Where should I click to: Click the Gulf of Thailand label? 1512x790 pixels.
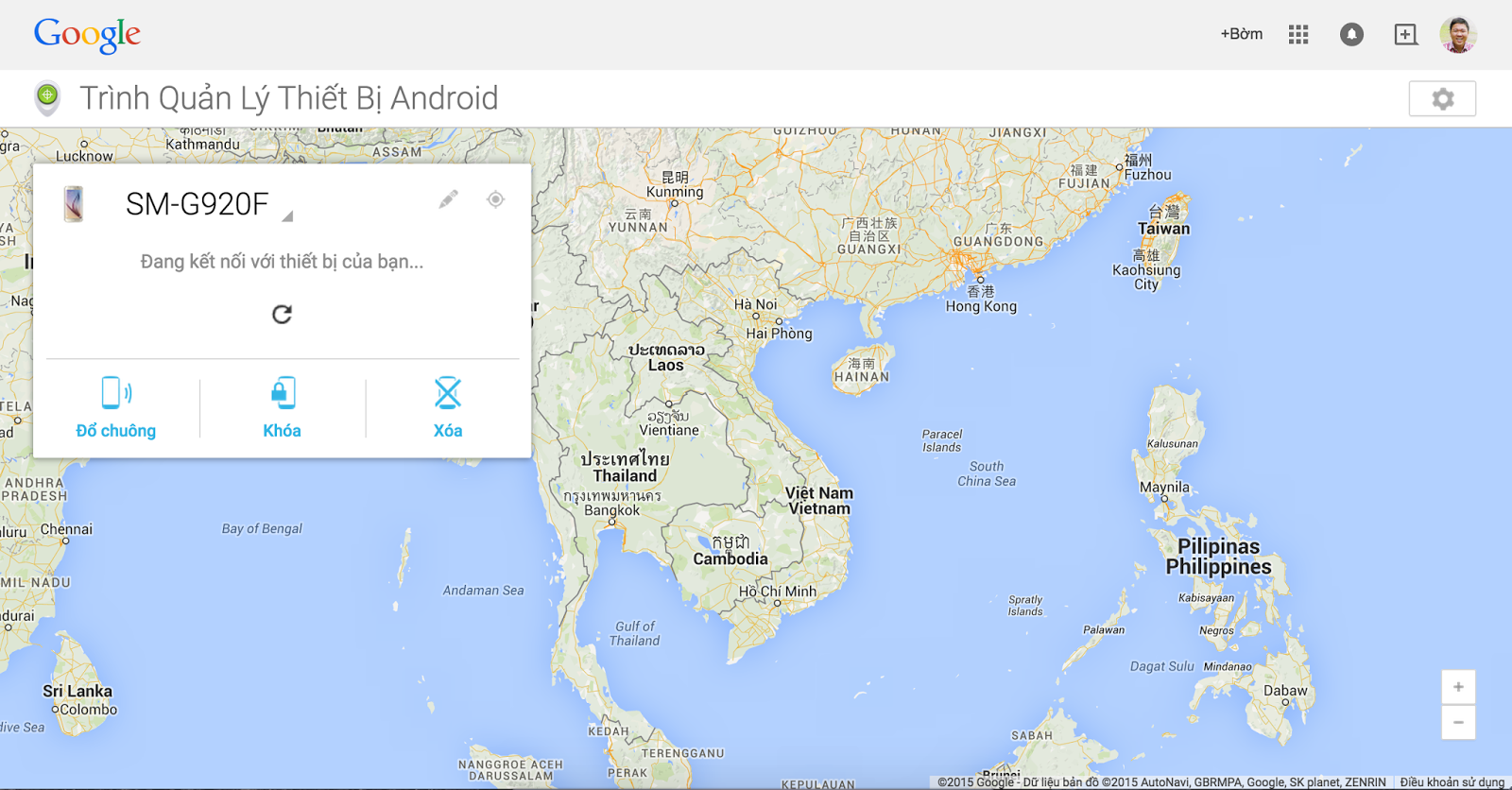635,633
